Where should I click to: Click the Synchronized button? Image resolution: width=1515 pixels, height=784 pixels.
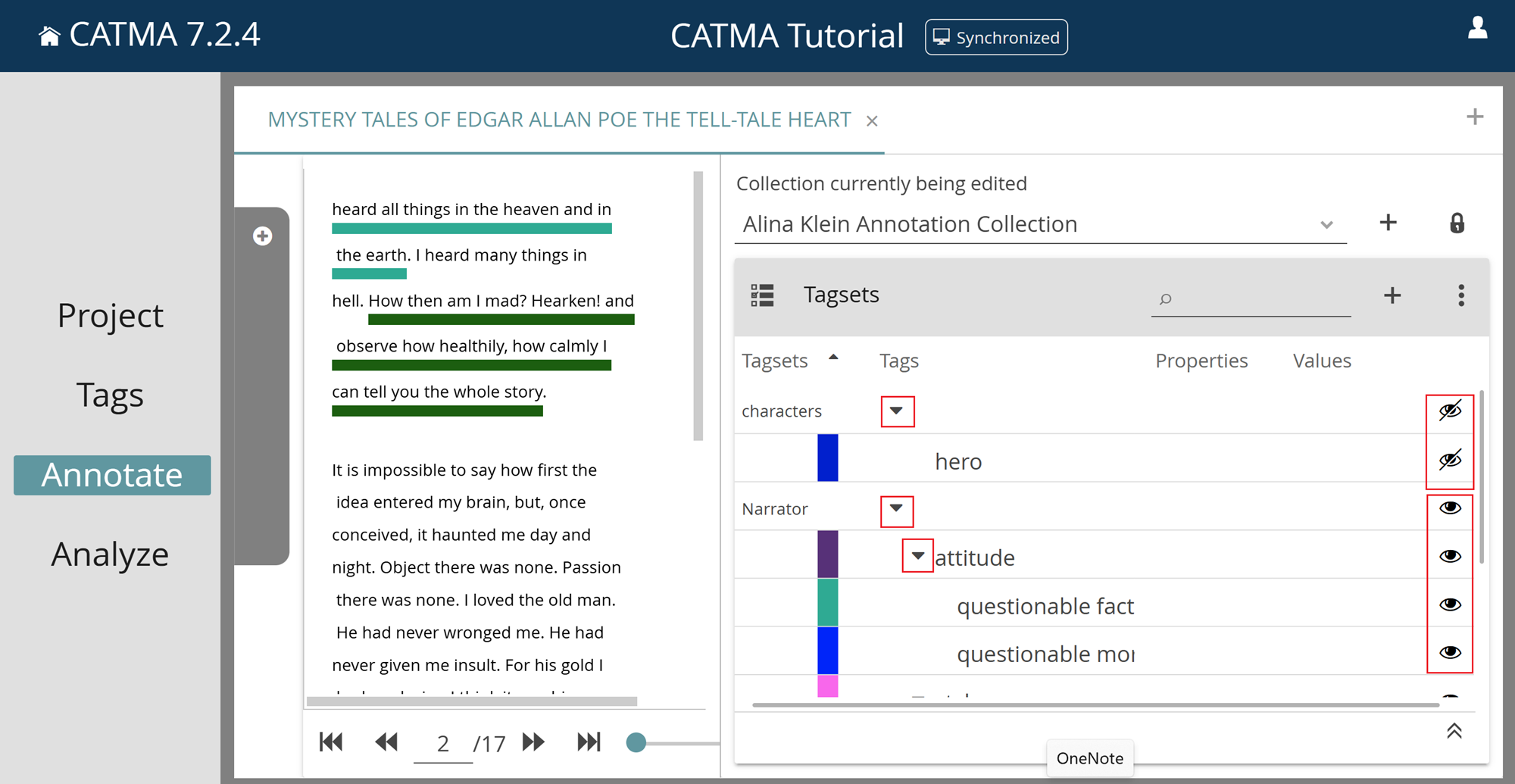click(x=996, y=36)
